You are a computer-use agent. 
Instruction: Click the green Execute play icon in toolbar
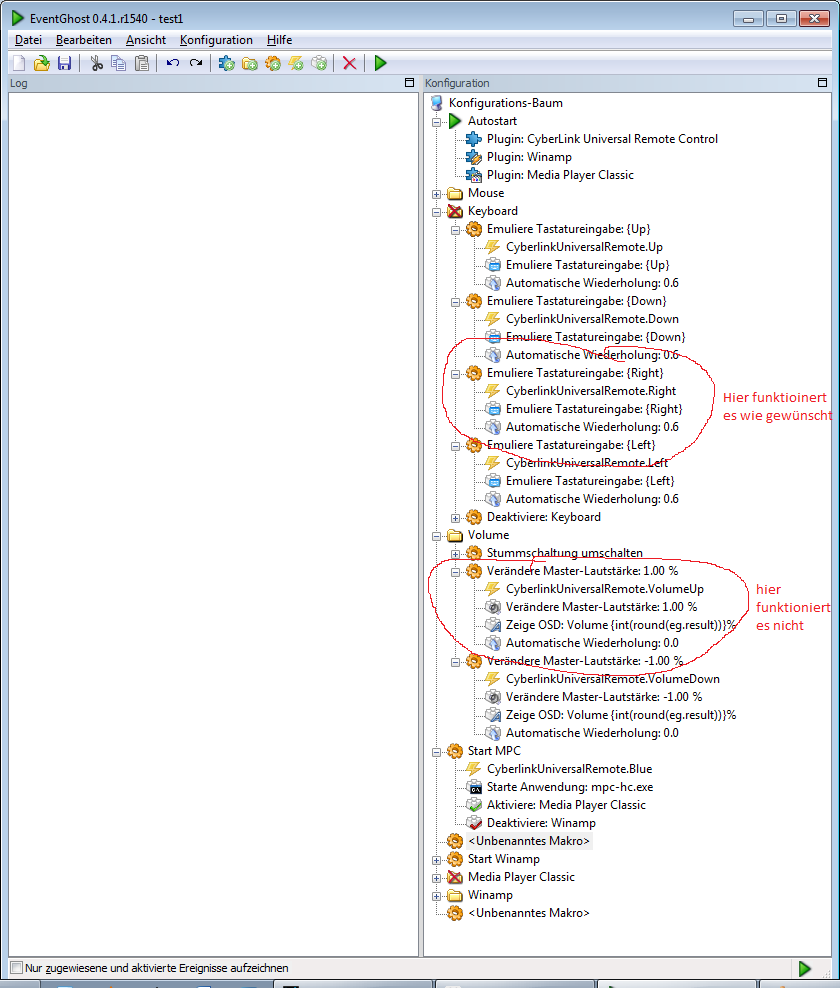click(380, 63)
